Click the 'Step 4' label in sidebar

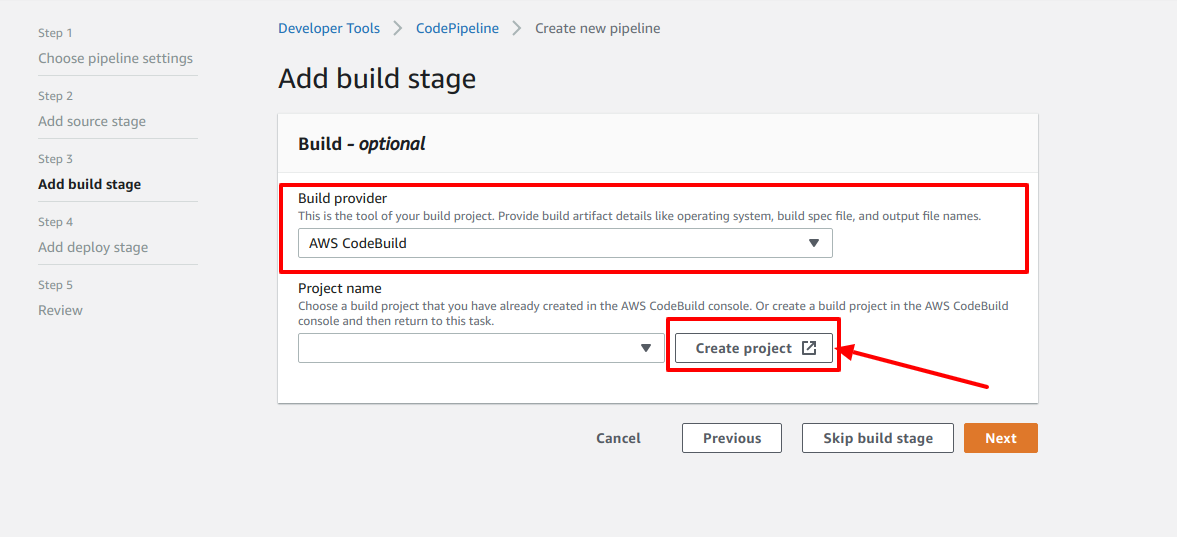[x=56, y=222]
